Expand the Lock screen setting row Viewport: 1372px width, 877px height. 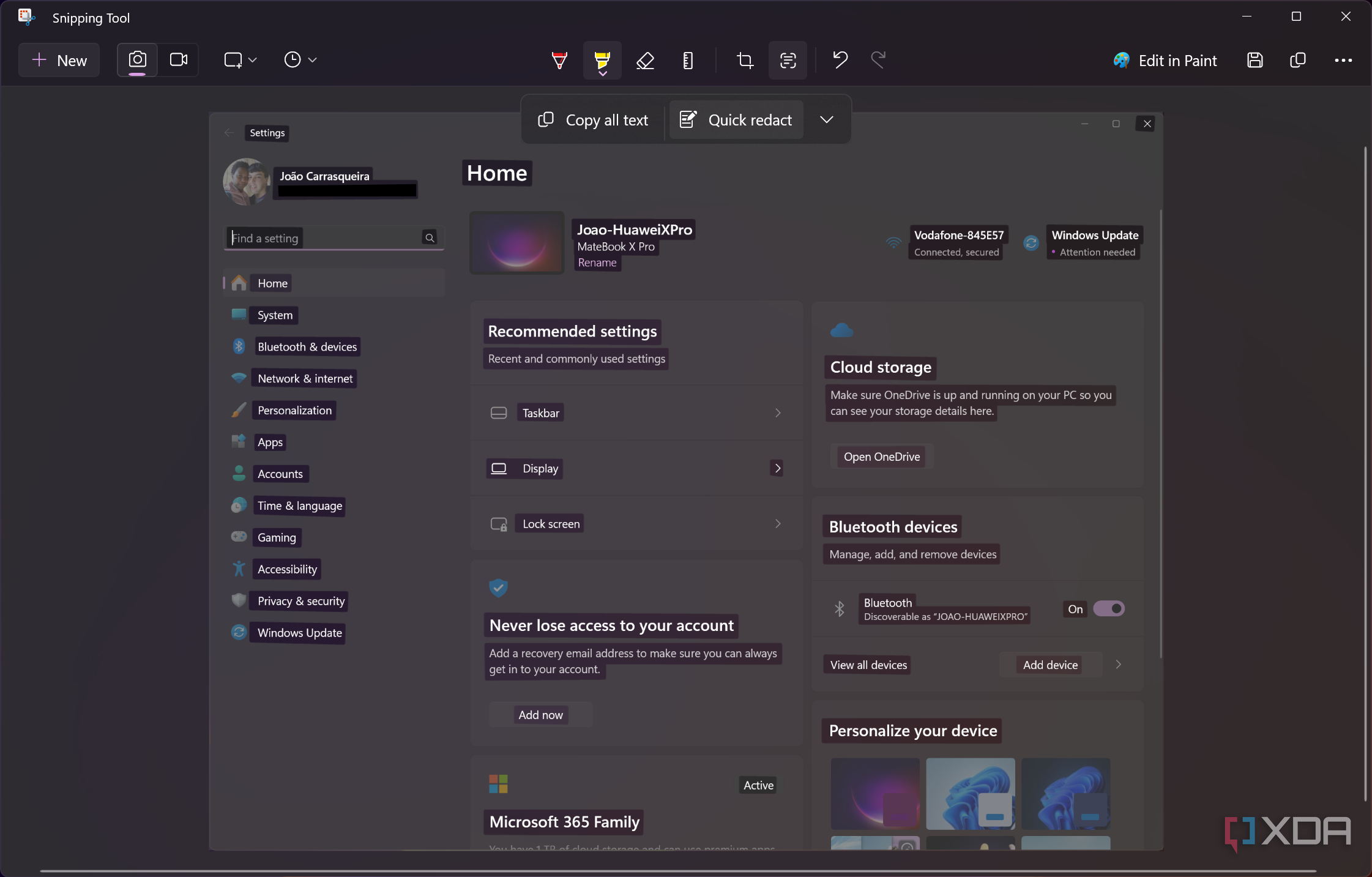tap(636, 524)
